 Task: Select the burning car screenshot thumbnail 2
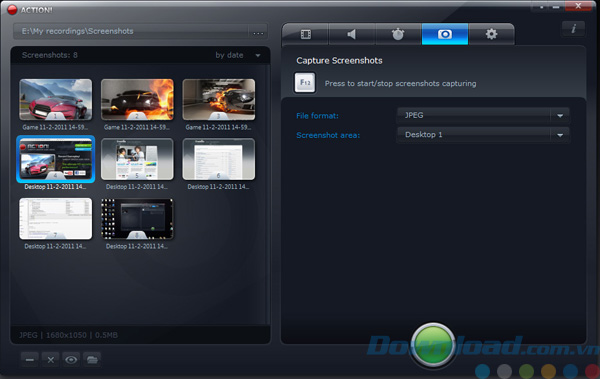(137, 100)
